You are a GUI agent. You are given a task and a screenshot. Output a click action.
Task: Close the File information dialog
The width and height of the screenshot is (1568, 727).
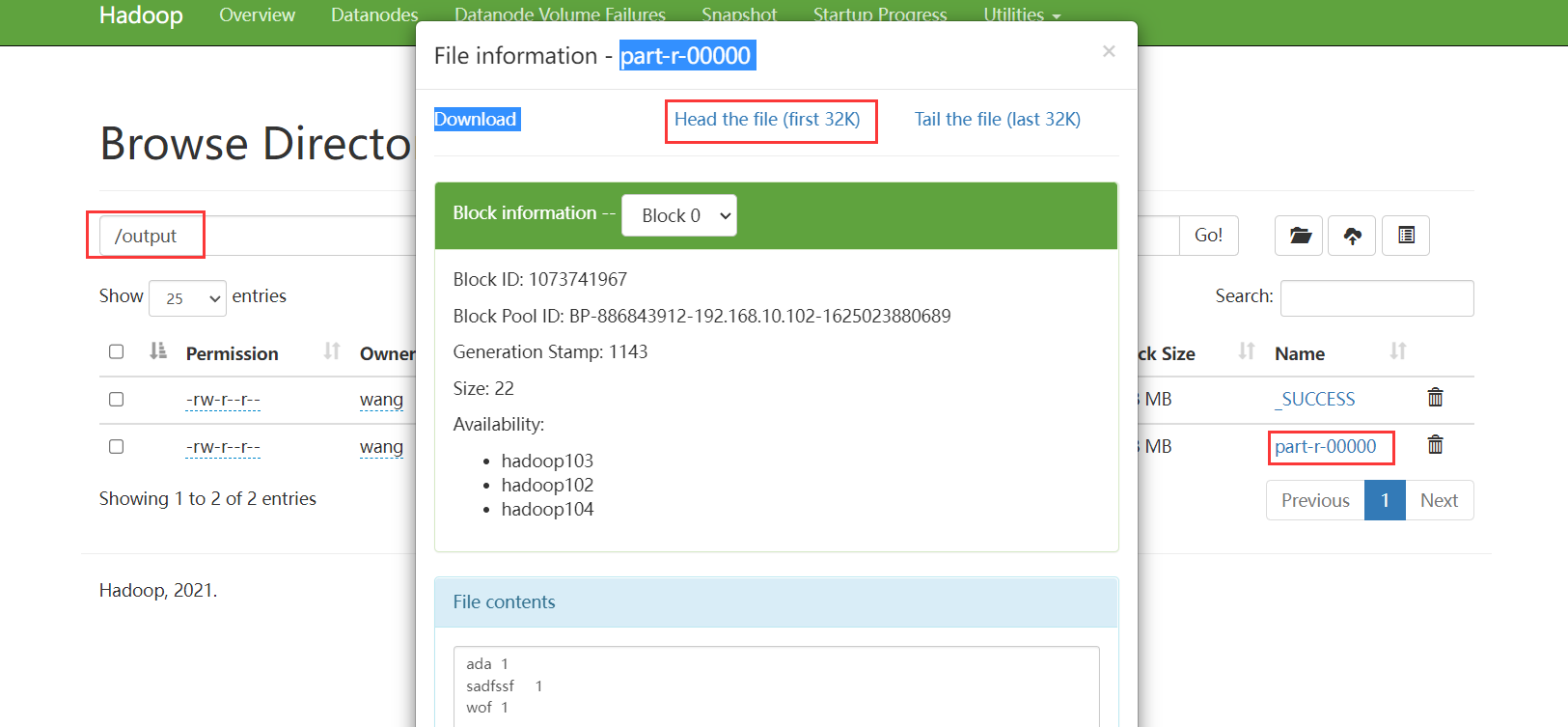coord(1109,51)
